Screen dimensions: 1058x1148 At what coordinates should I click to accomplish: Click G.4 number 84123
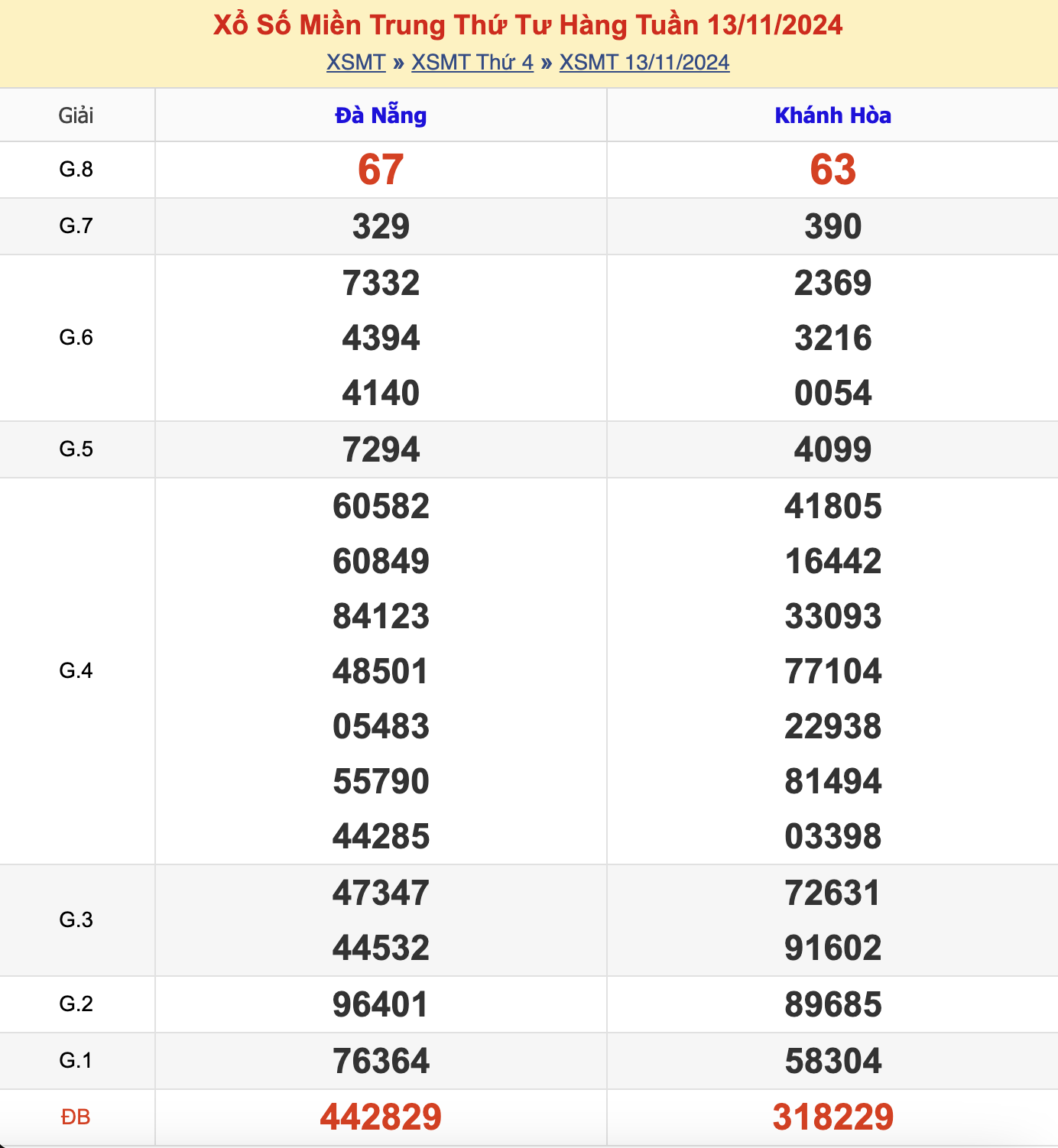[x=381, y=616]
